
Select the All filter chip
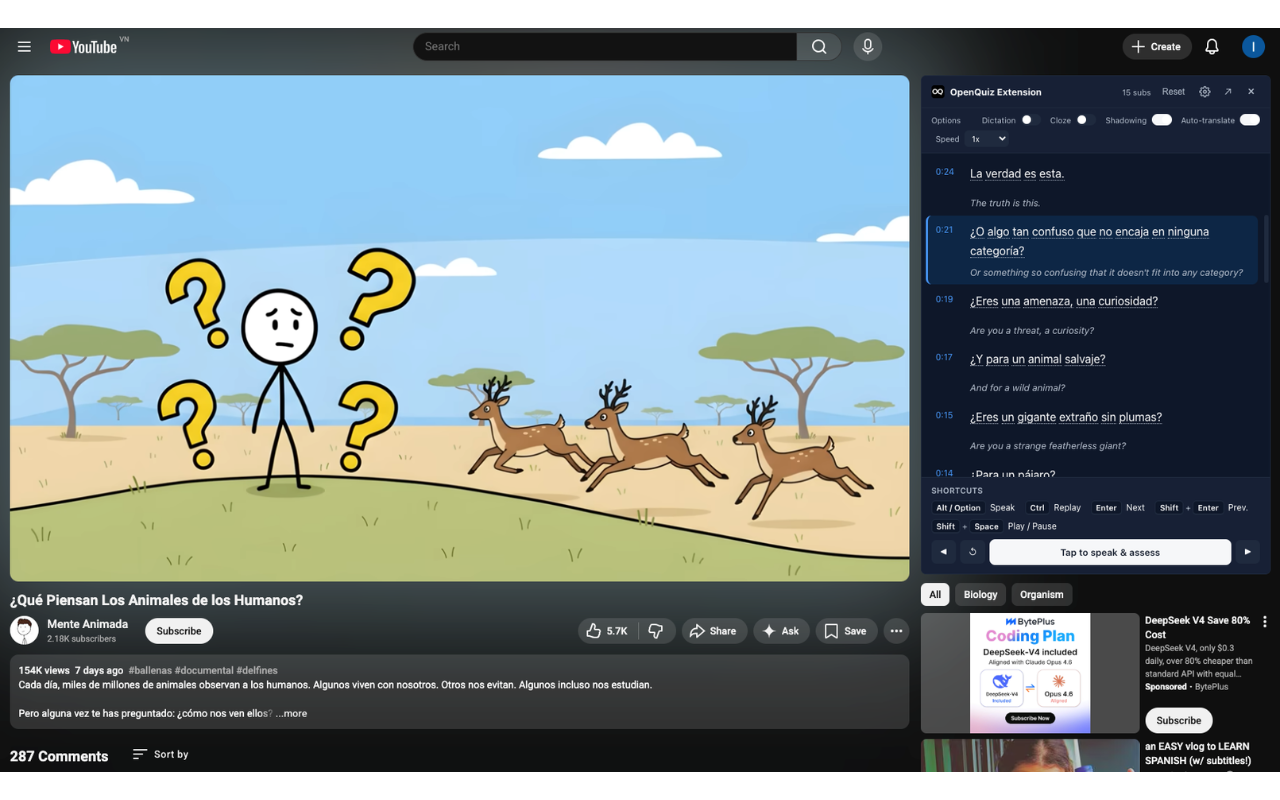coord(935,594)
